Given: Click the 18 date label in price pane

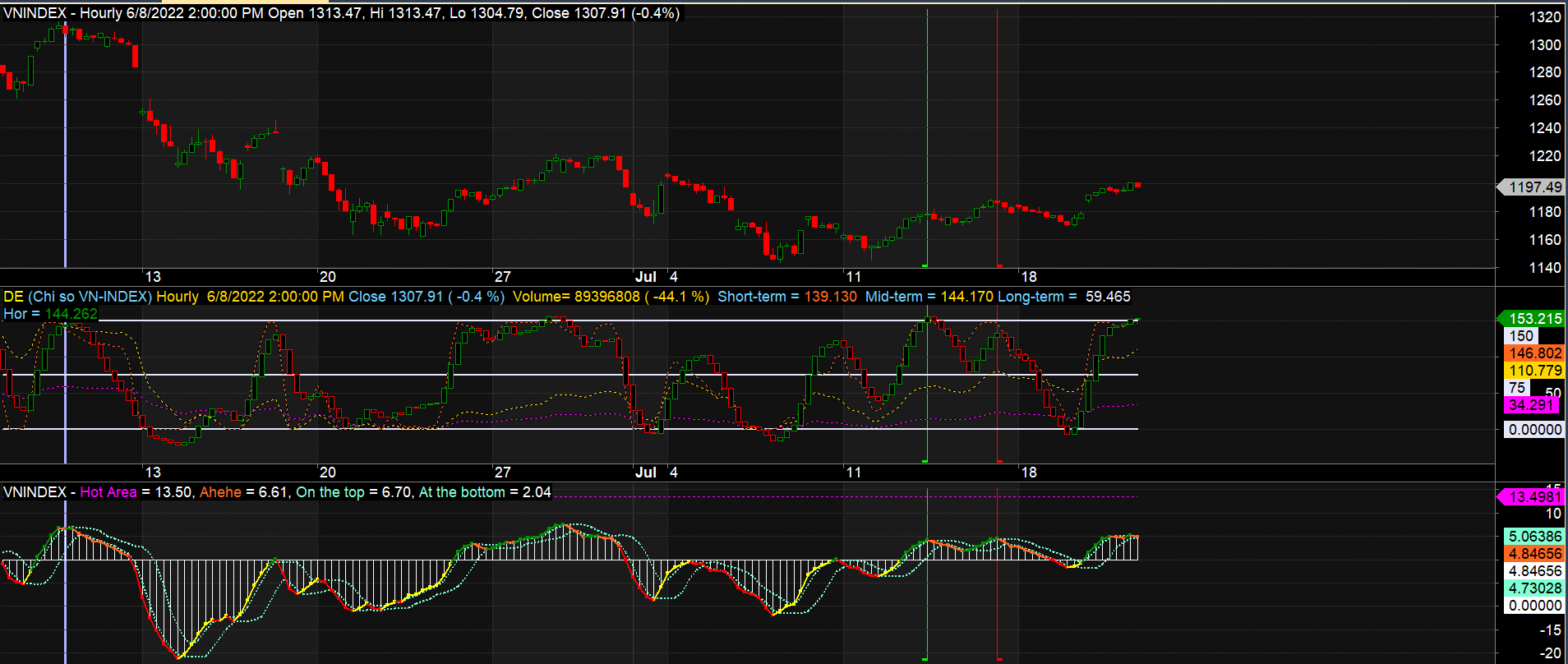Looking at the screenshot, I should (1029, 277).
